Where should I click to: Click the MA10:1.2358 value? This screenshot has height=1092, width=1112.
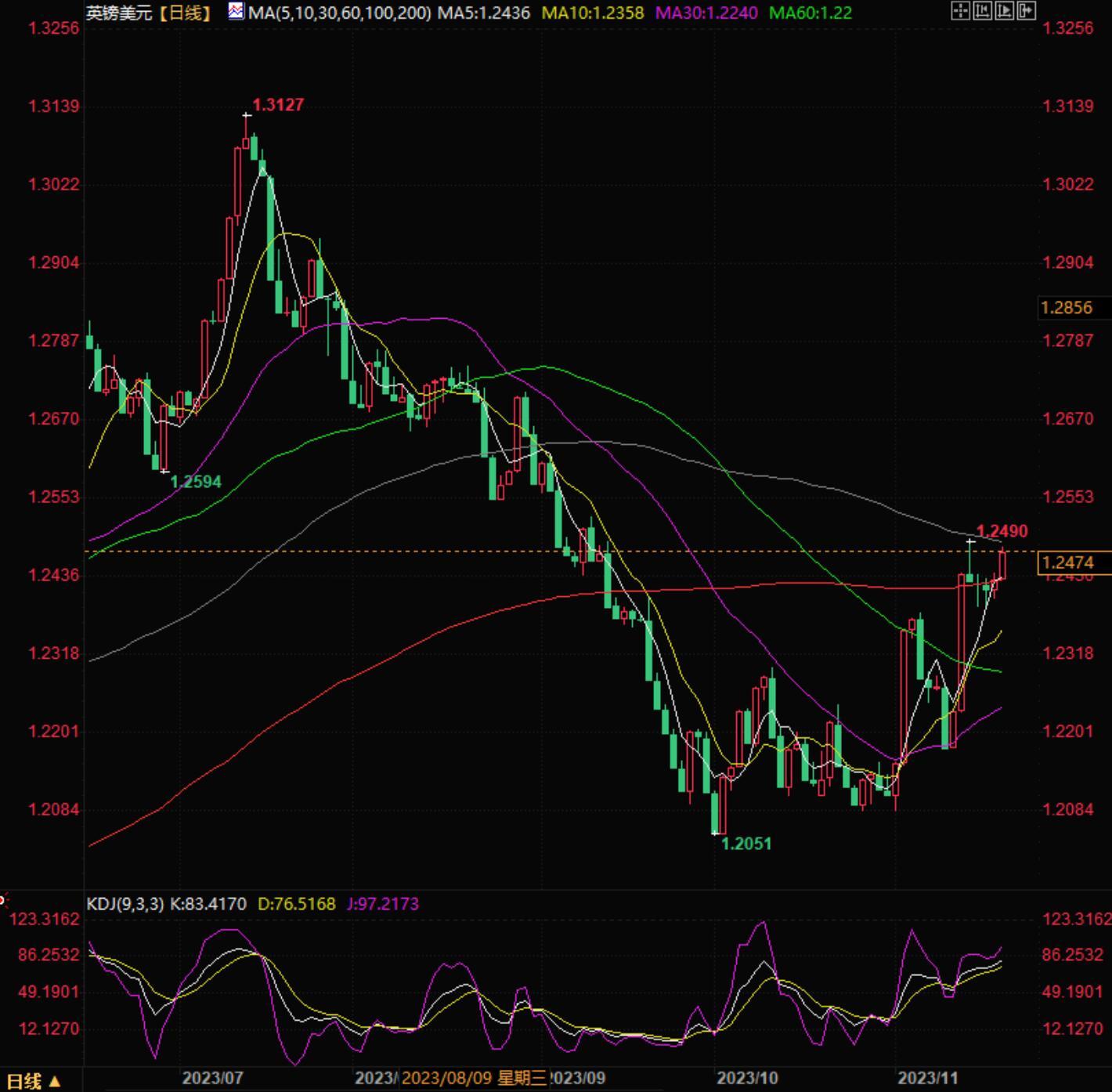[593, 13]
